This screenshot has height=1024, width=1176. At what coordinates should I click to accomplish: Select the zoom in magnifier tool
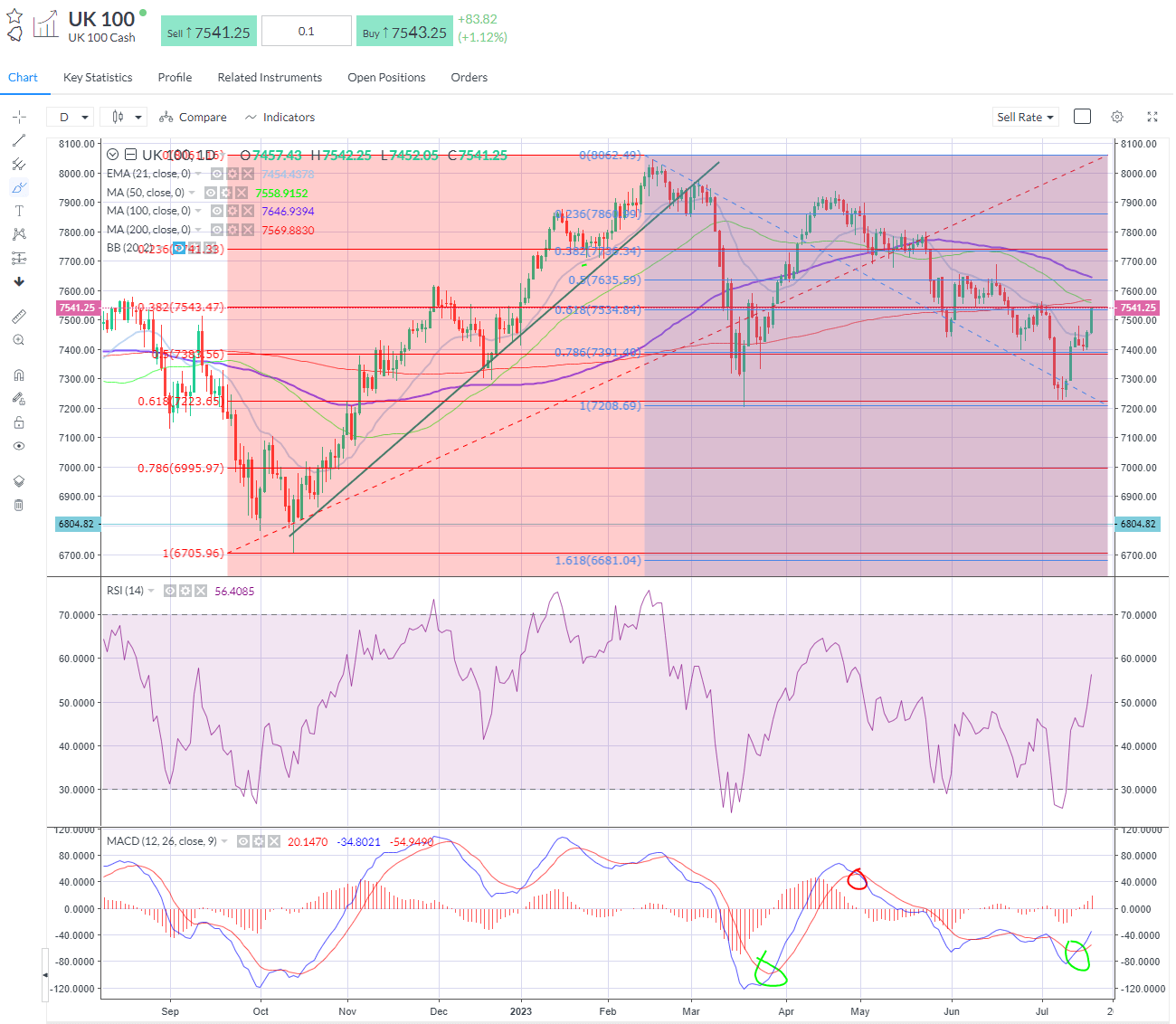click(19, 340)
